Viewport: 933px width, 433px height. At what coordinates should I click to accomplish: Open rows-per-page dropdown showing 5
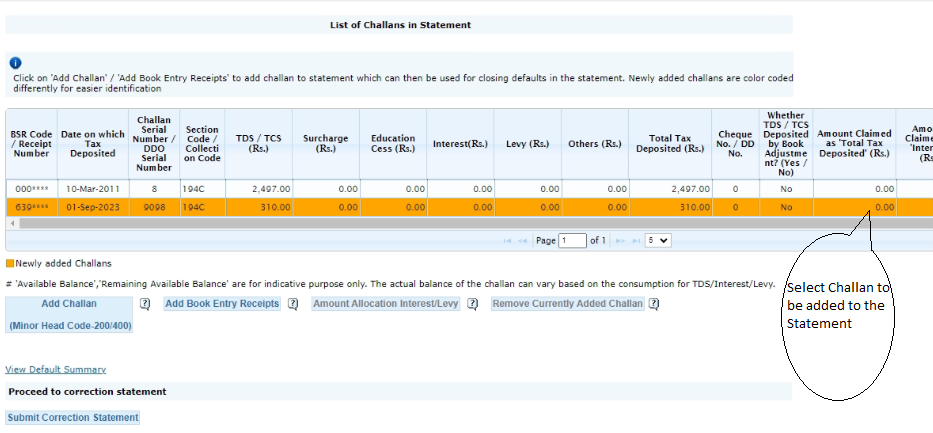pyautogui.click(x=658, y=241)
